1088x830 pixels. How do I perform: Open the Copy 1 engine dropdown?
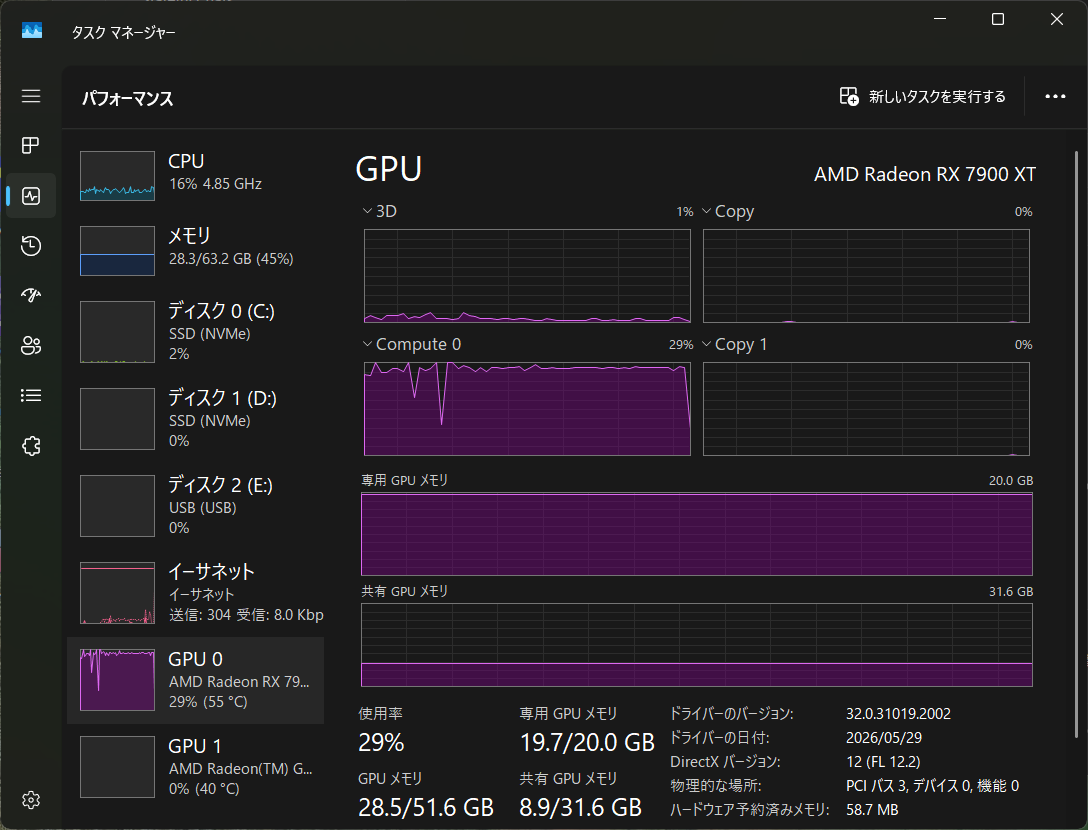(735, 344)
